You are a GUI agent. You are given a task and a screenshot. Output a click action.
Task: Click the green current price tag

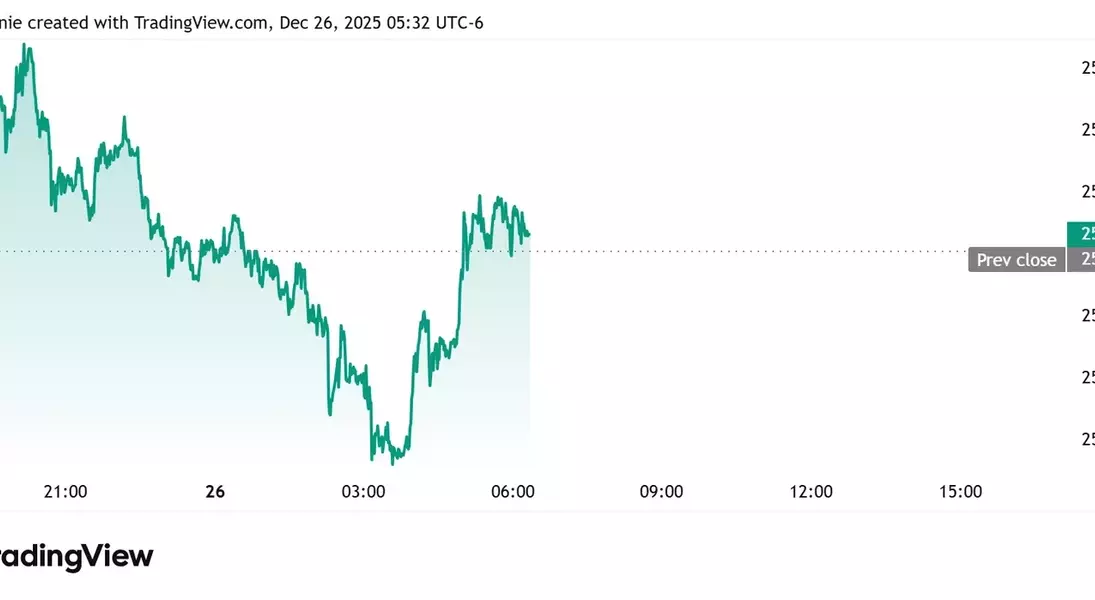tap(1081, 234)
